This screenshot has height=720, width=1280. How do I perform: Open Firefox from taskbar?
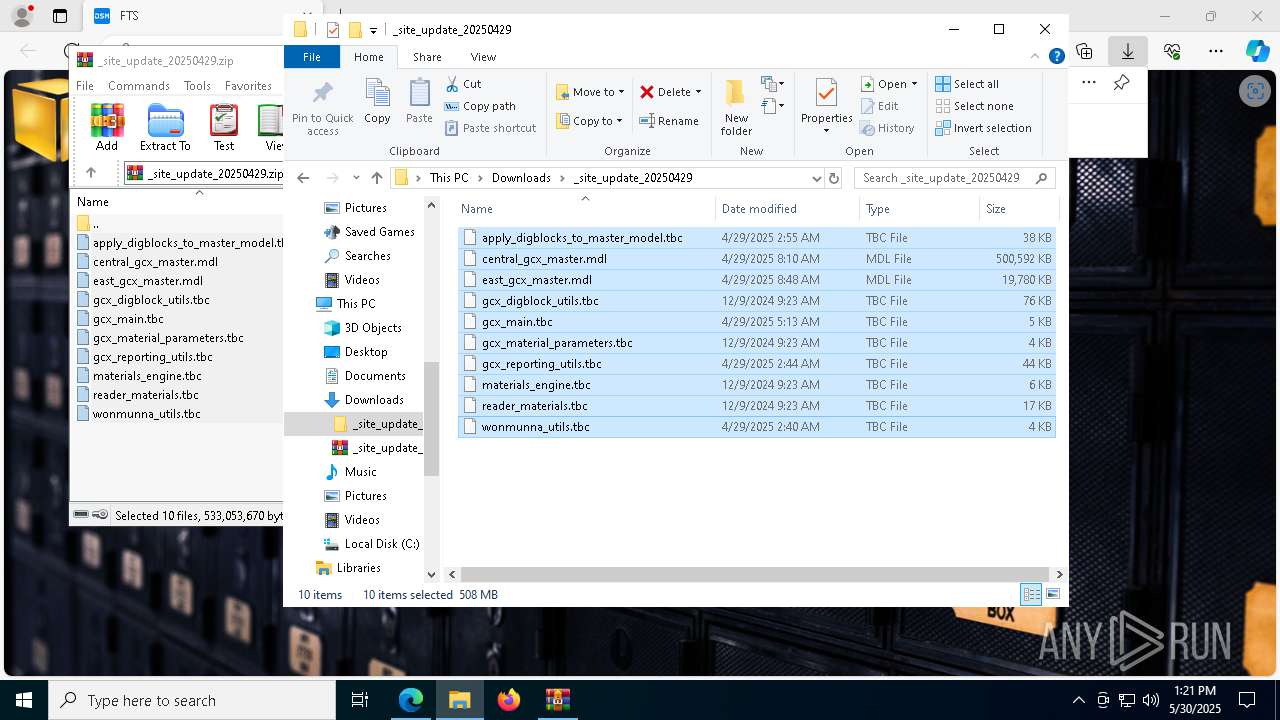(509, 700)
